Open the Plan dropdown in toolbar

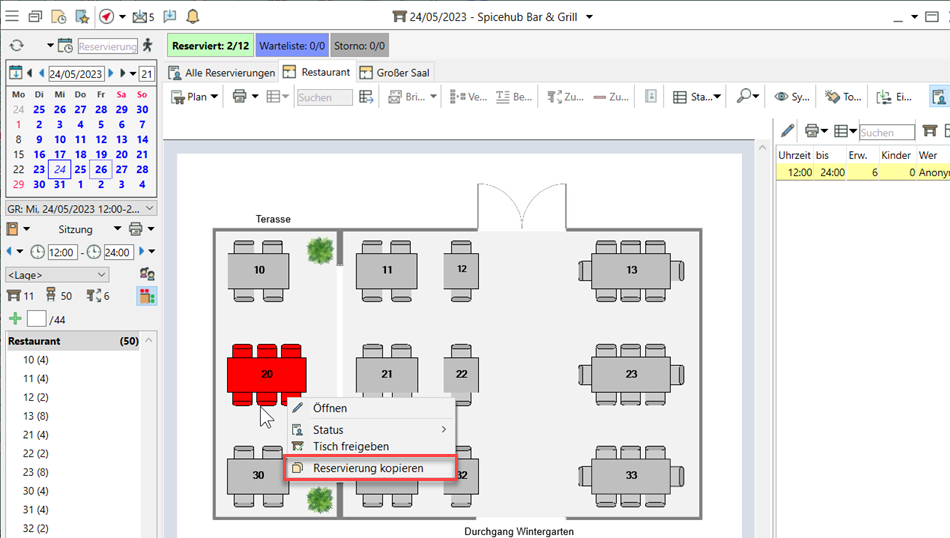point(195,97)
